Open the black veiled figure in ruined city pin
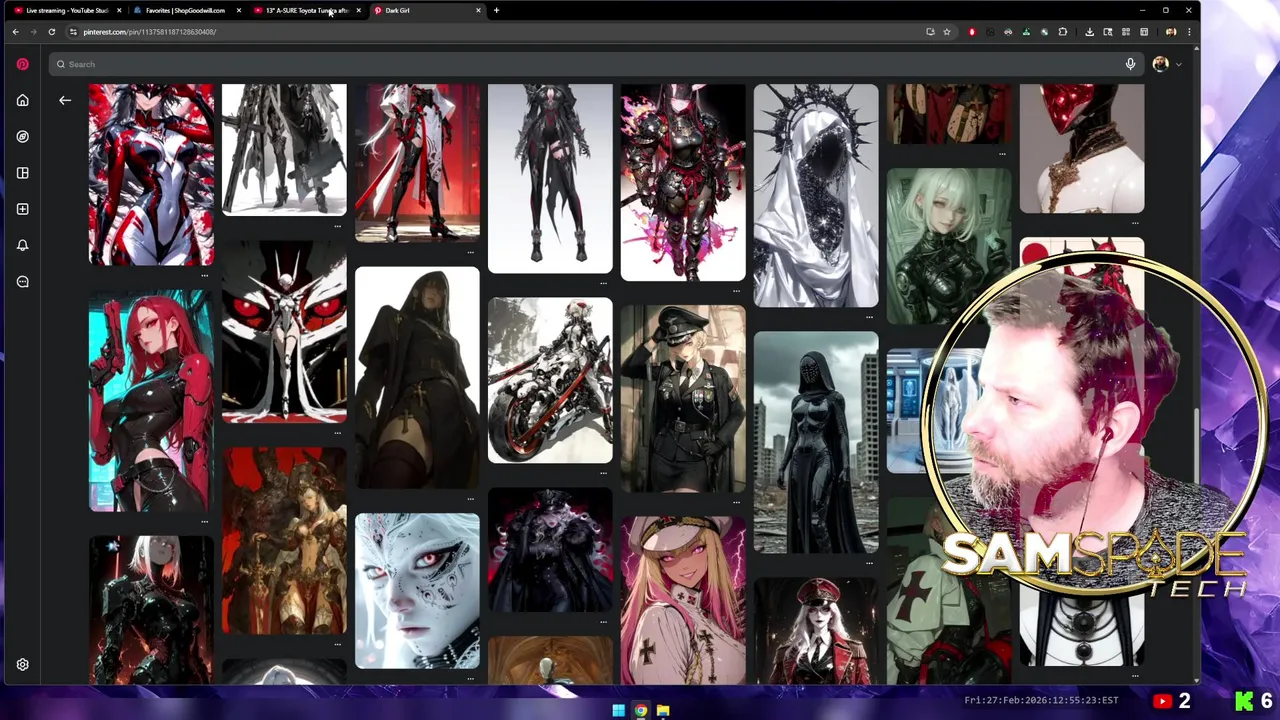This screenshot has height=720, width=1280. pyautogui.click(x=816, y=441)
